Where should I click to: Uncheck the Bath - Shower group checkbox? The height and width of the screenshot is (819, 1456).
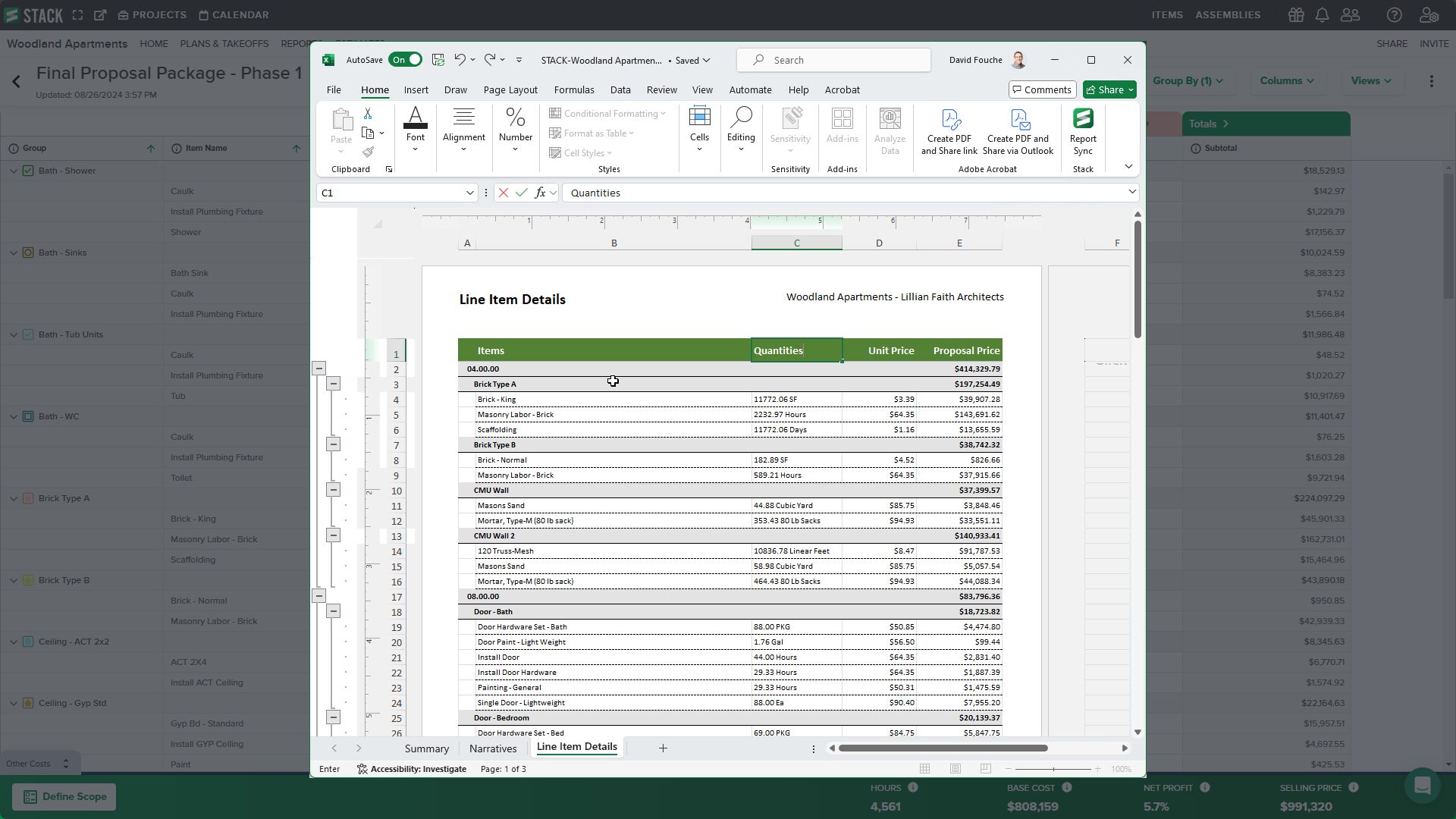click(x=28, y=171)
